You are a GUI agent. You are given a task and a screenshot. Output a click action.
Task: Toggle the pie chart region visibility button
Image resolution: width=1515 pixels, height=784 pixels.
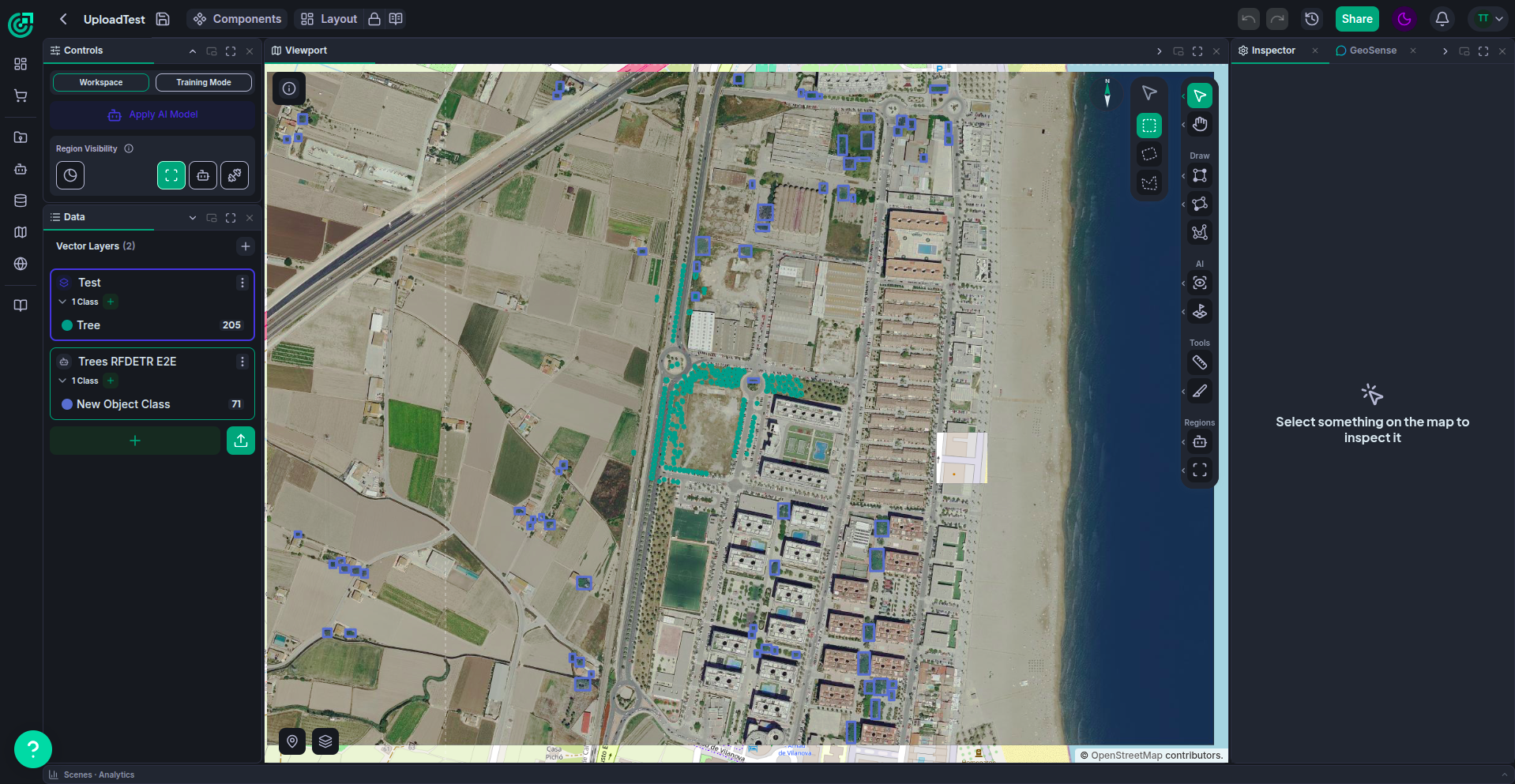[70, 175]
